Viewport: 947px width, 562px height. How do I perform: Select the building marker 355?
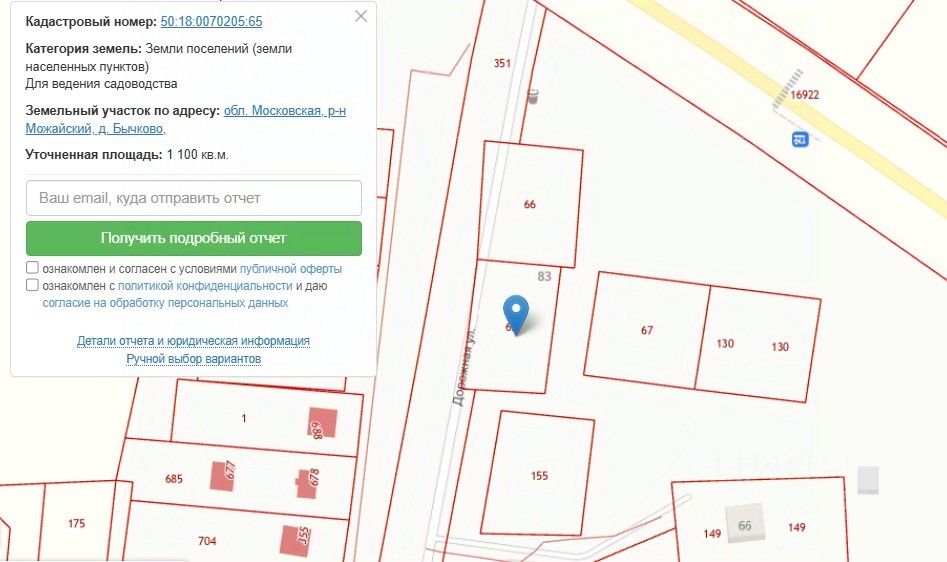295,540
